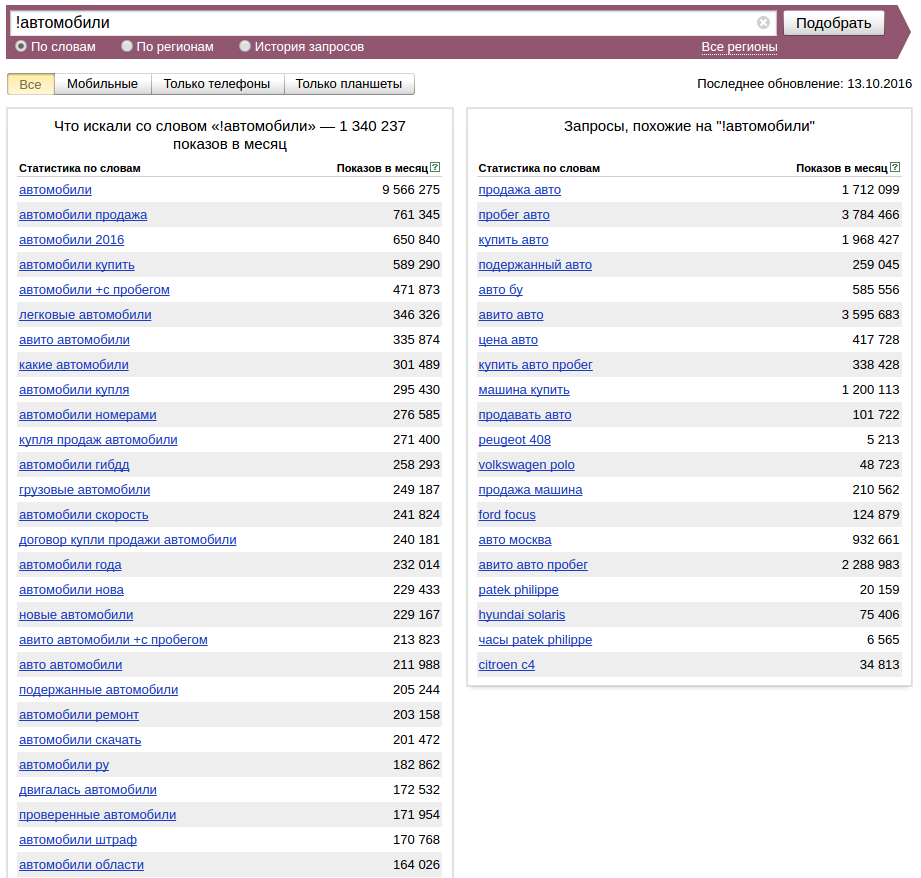Open the Все регионы region selector
Screen dimensions: 921x878
tap(740, 47)
